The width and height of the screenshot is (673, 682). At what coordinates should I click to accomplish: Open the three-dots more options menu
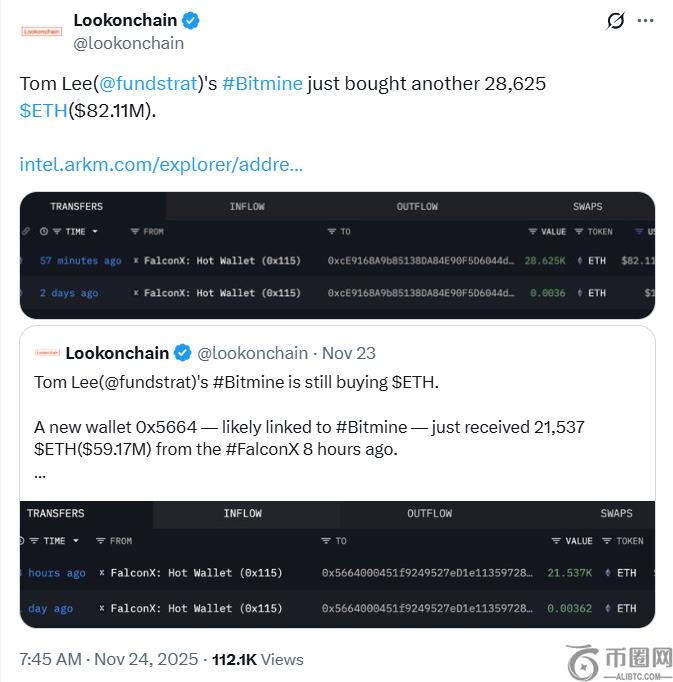(x=647, y=21)
